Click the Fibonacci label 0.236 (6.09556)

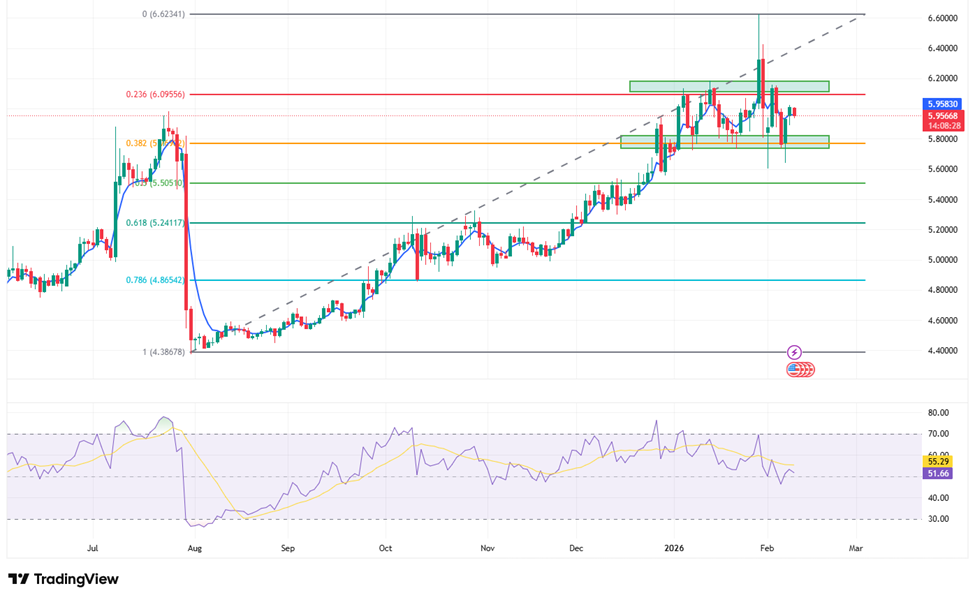coord(155,95)
